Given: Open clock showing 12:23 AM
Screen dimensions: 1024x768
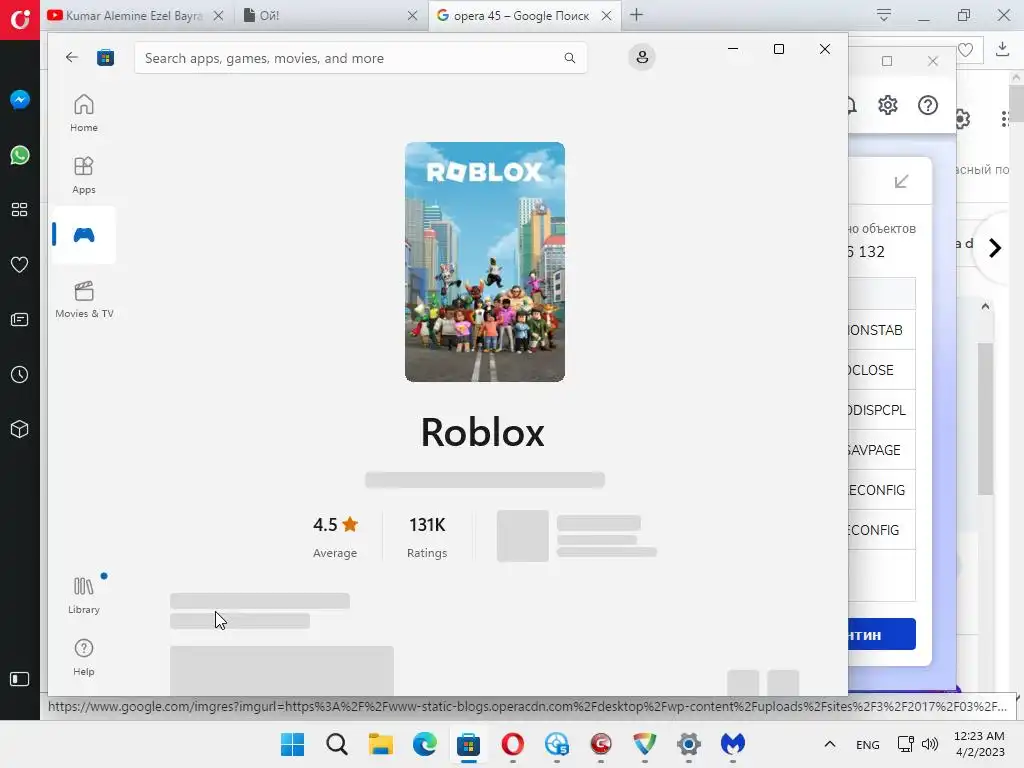Looking at the screenshot, I should pyautogui.click(x=979, y=744).
